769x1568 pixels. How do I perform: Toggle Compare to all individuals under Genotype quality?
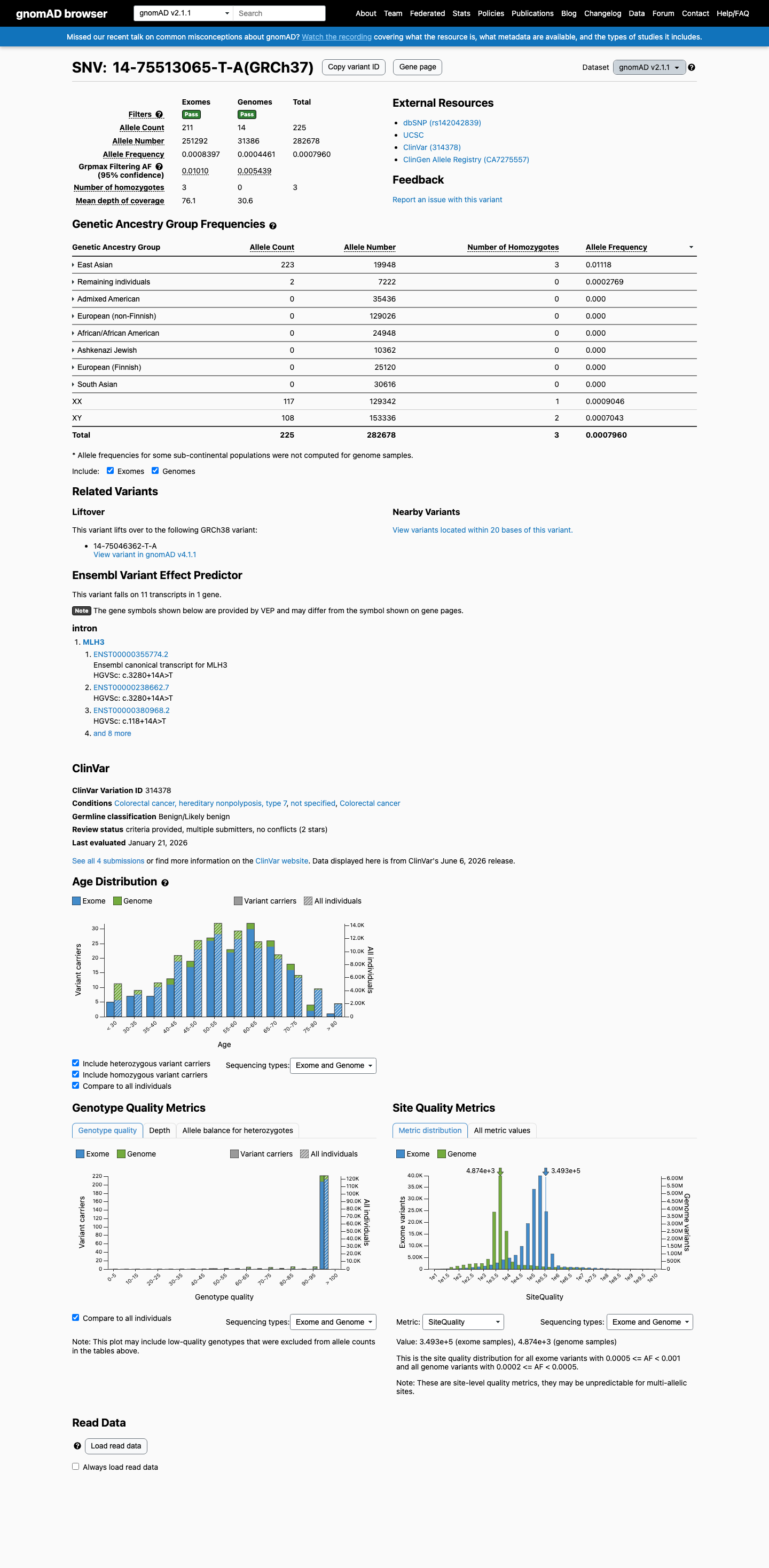pos(75,1317)
